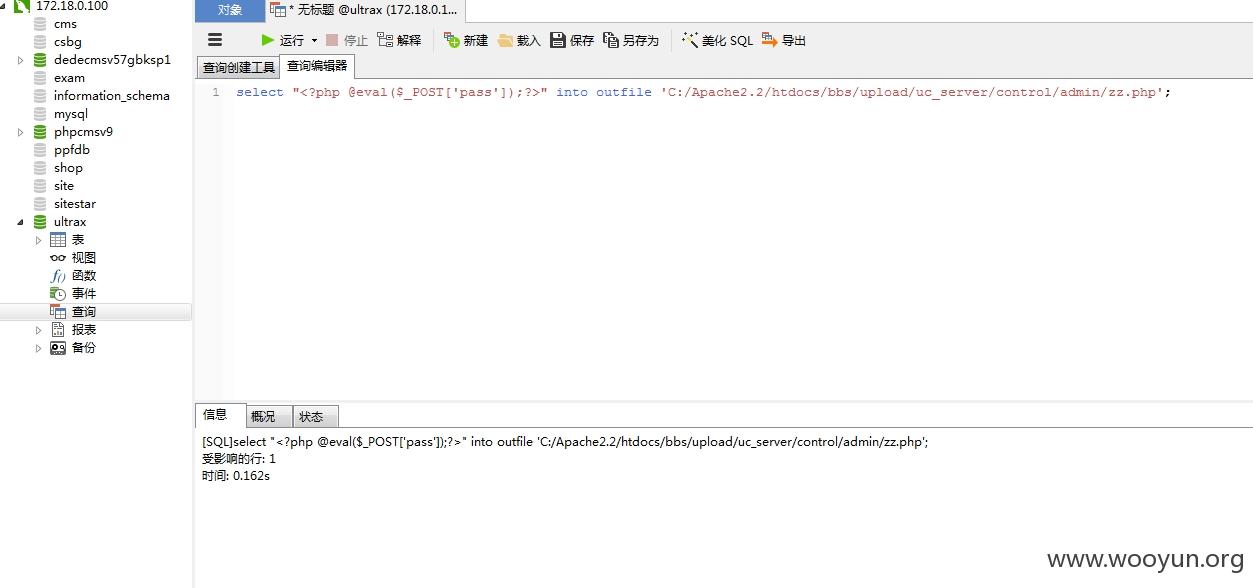Screen dimensions: 1253x588
Task: Click the outfile path string in editor
Action: click(x=911, y=92)
